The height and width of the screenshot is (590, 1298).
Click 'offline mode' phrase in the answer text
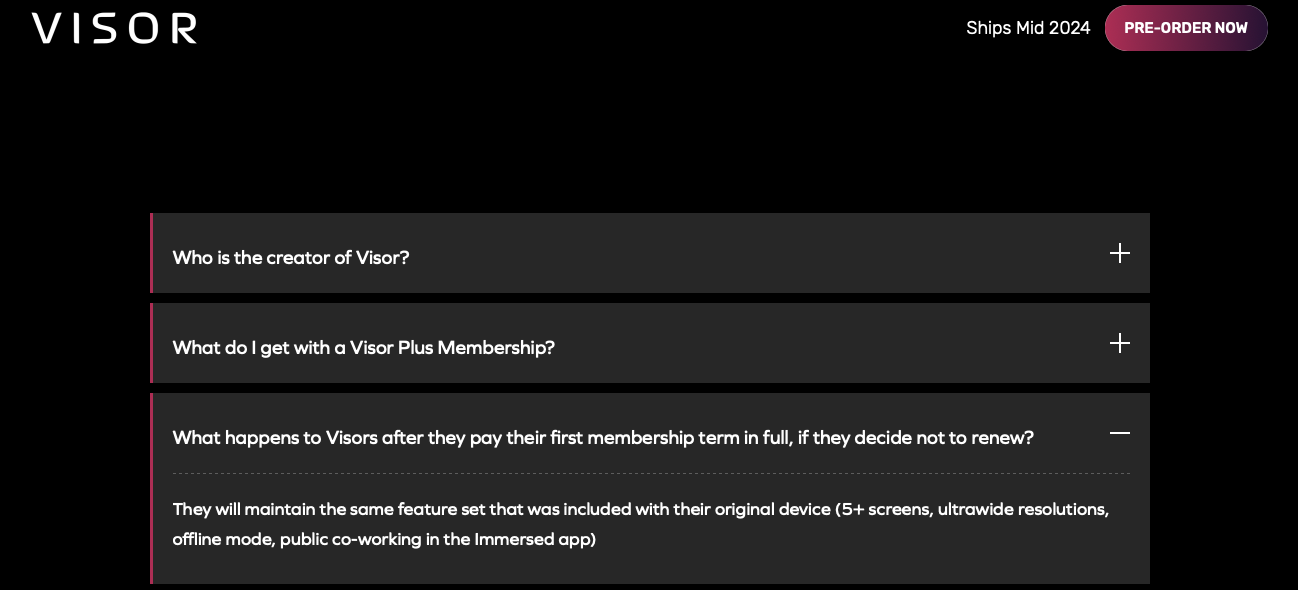pos(221,540)
